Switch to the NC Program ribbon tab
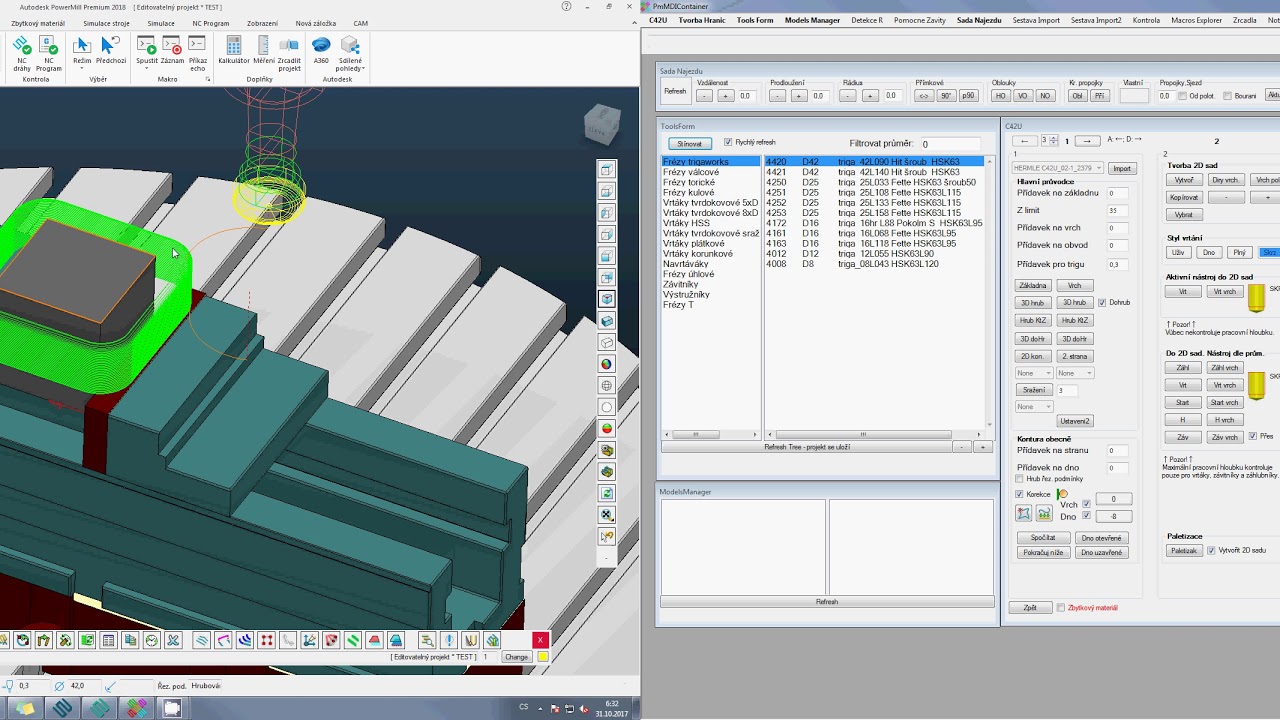 click(211, 23)
